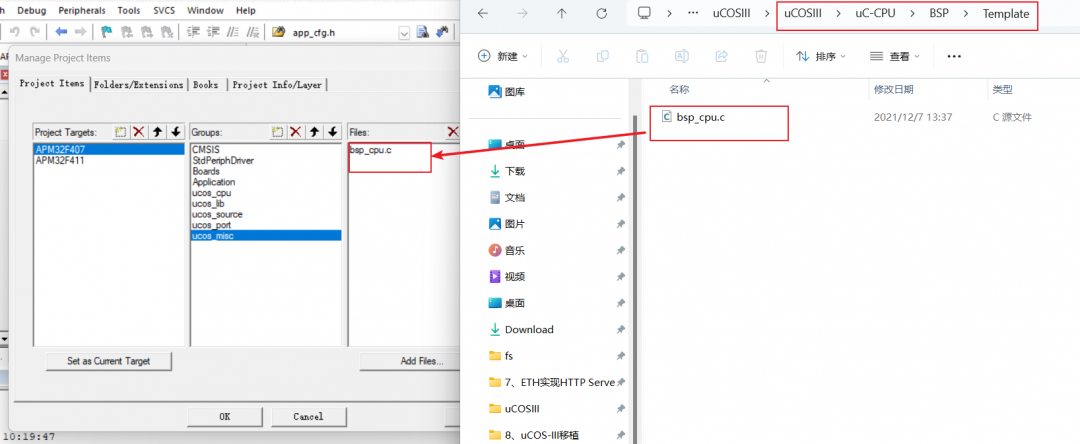
Task: Click the Undo icon in Keil toolbar
Action: 14,32
